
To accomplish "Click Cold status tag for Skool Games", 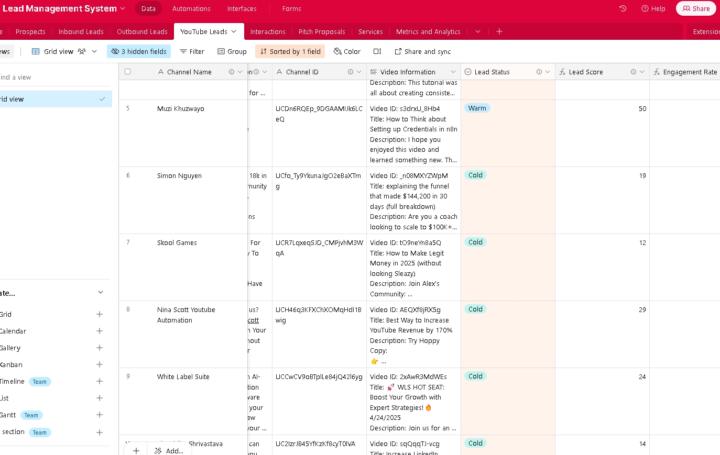I will tap(475, 242).
